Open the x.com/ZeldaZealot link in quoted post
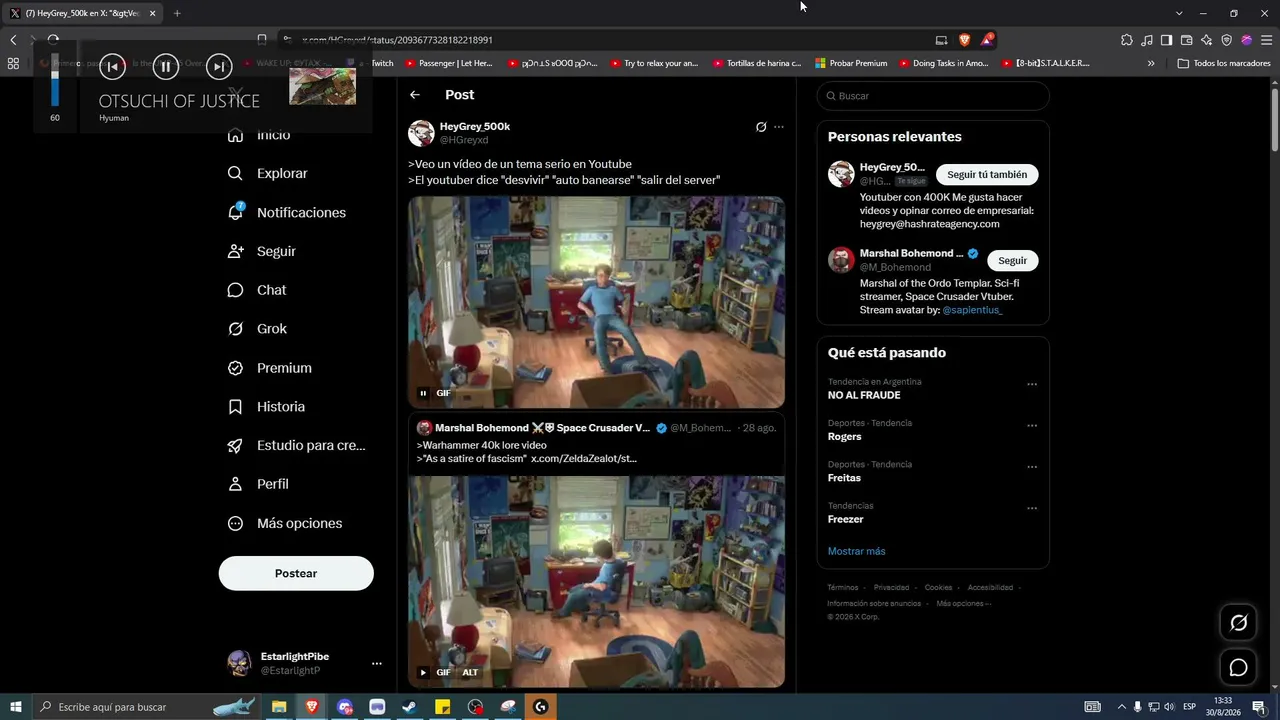The image size is (1280, 720). coord(584,458)
